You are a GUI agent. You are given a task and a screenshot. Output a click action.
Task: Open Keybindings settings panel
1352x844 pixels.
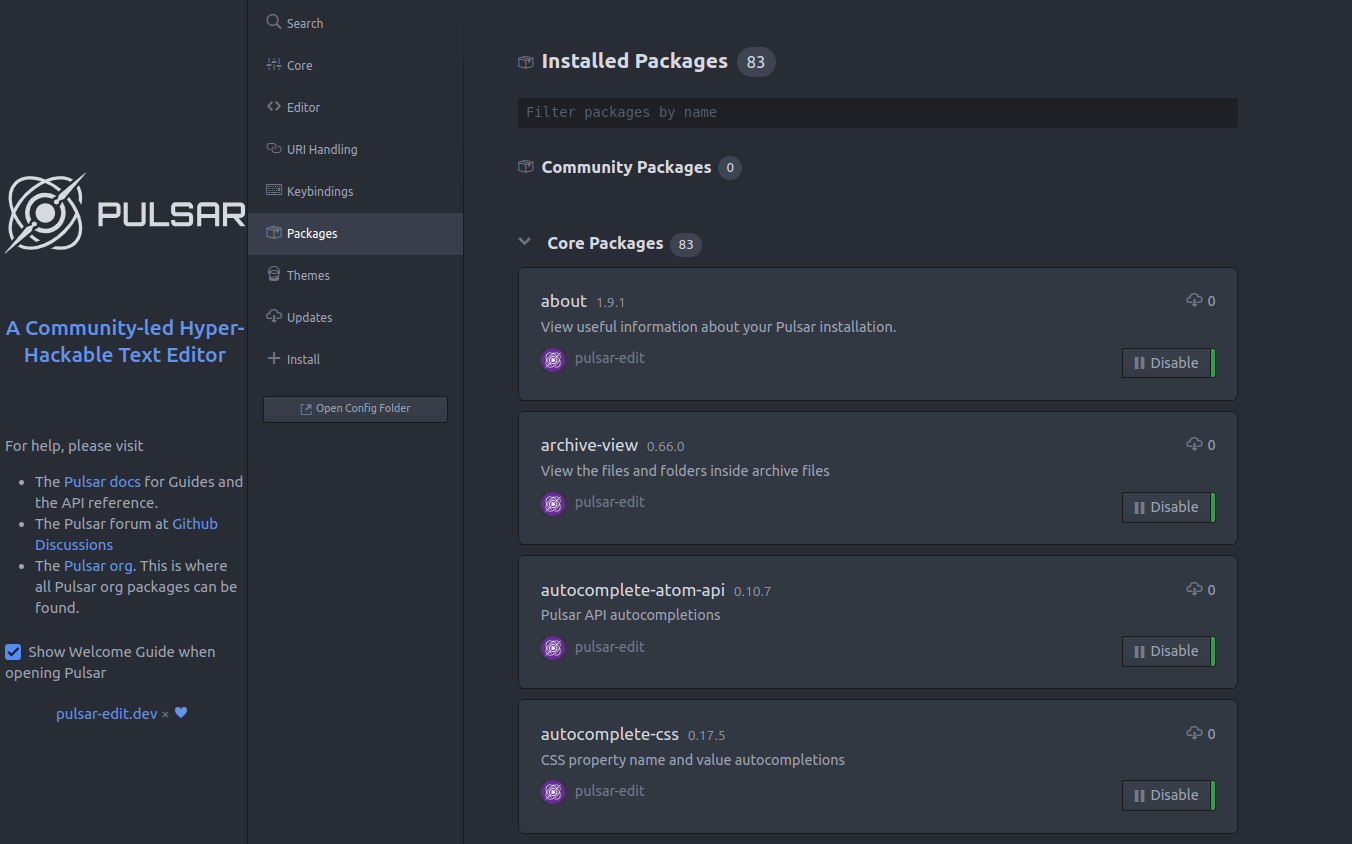pyautogui.click(x=355, y=191)
